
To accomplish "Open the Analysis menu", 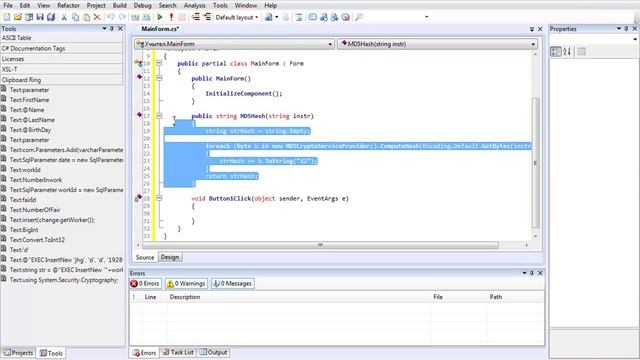I will coord(194,5).
